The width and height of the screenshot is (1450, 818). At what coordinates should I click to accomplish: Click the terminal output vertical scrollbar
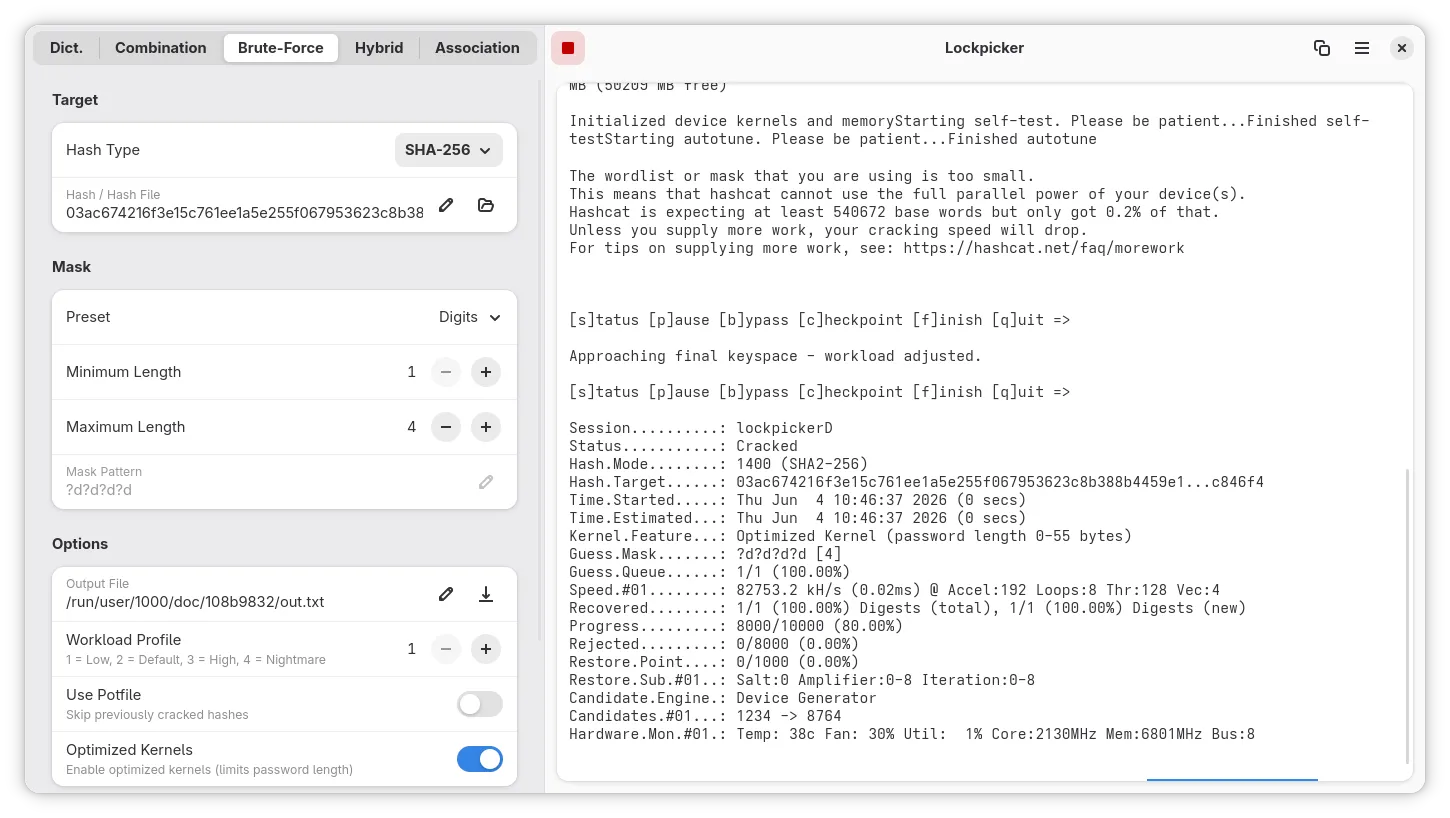pos(1407,617)
